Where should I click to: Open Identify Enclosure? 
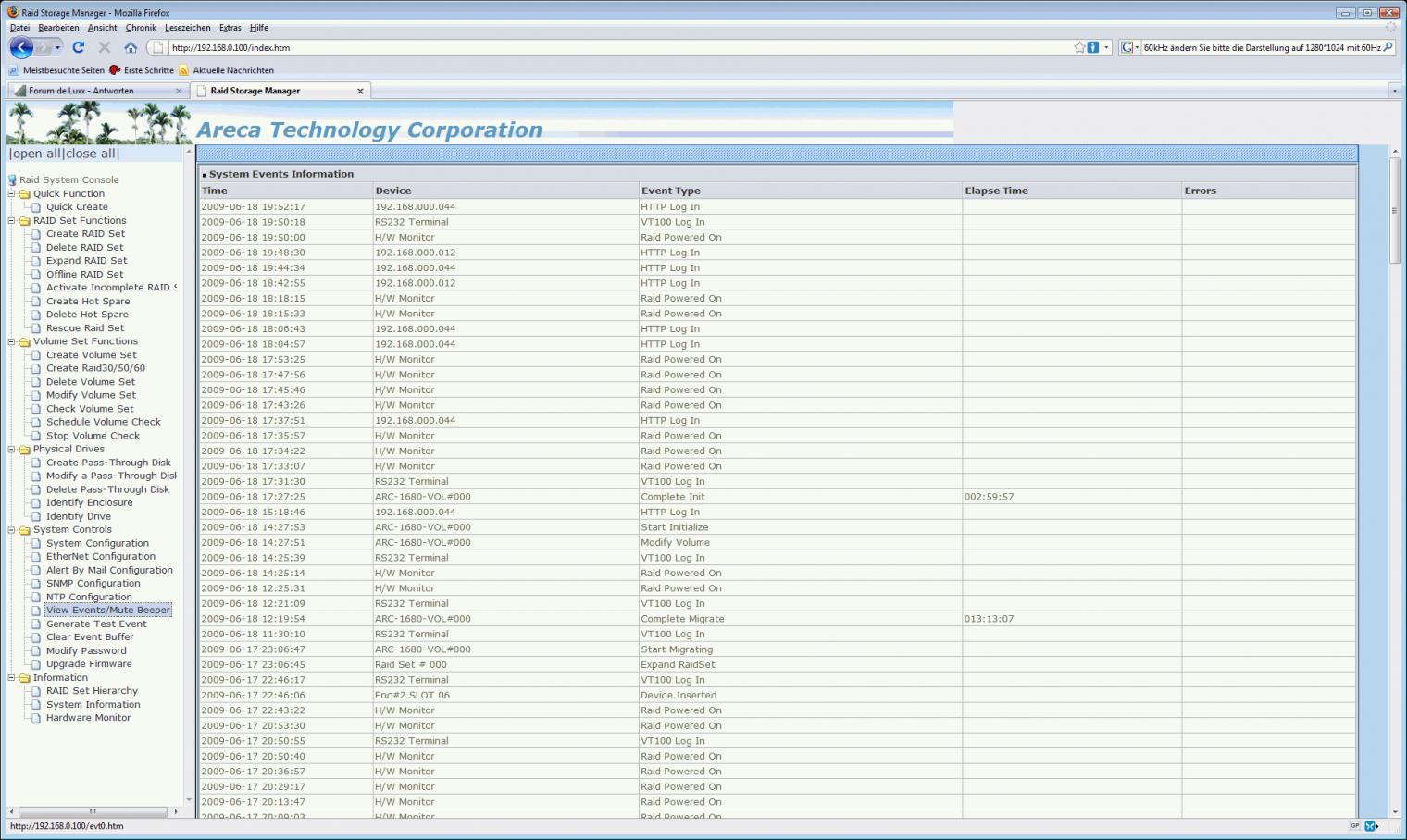pyautogui.click(x=89, y=502)
